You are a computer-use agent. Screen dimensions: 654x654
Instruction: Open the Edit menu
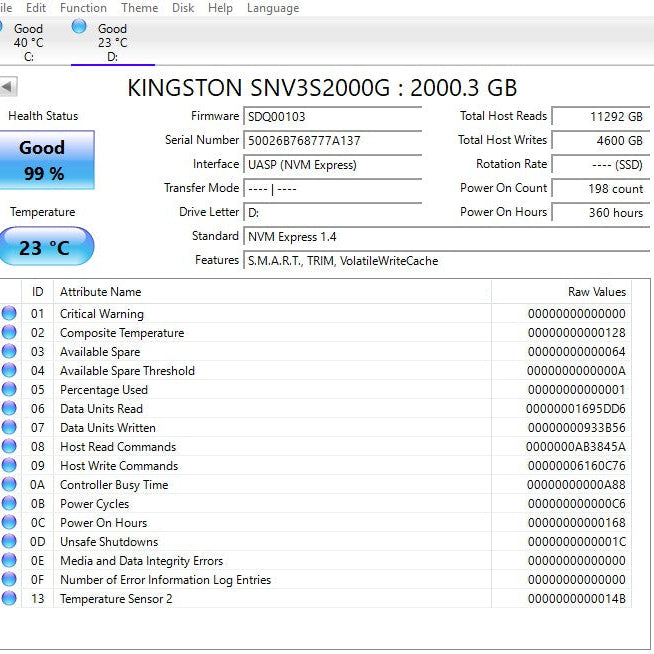(x=35, y=8)
